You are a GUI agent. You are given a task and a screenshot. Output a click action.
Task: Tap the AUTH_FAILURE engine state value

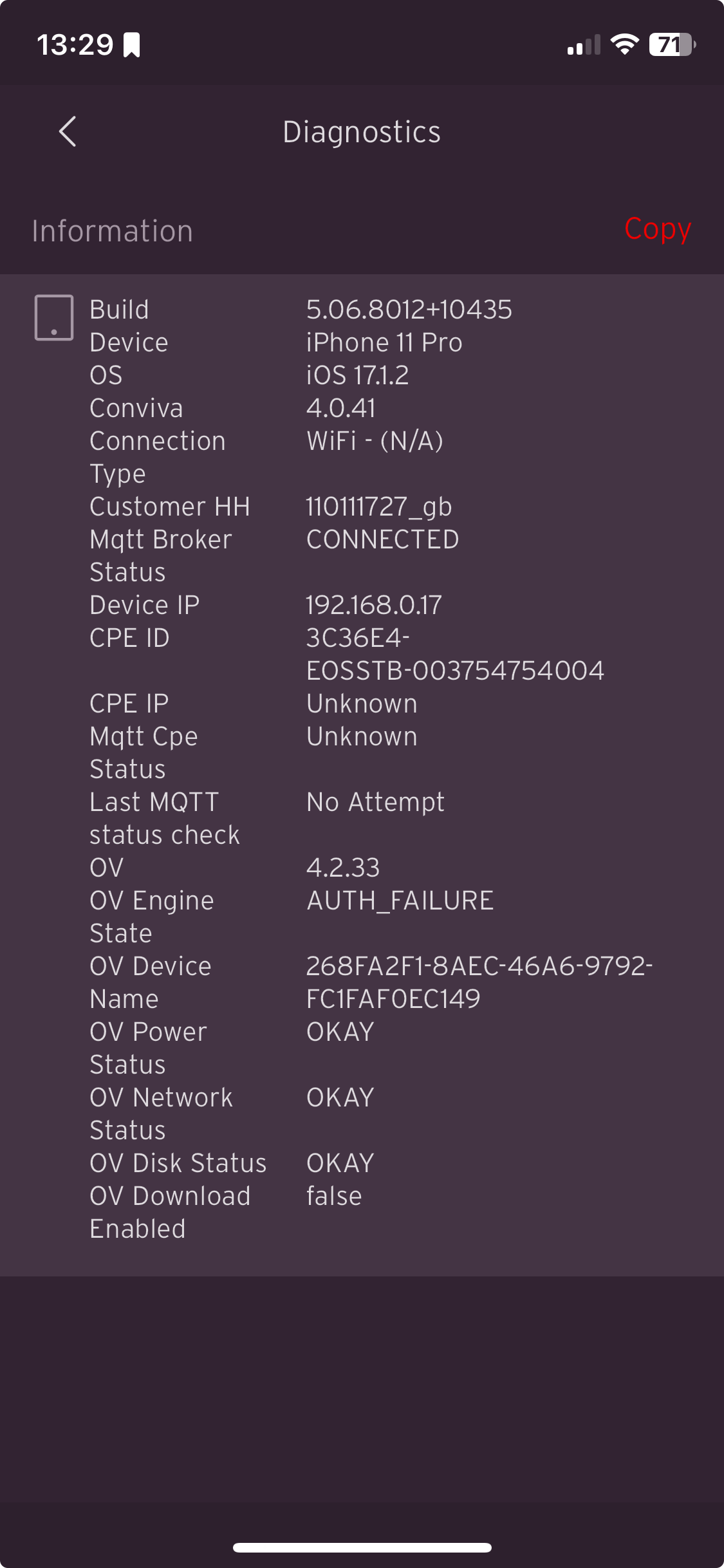[x=400, y=901]
